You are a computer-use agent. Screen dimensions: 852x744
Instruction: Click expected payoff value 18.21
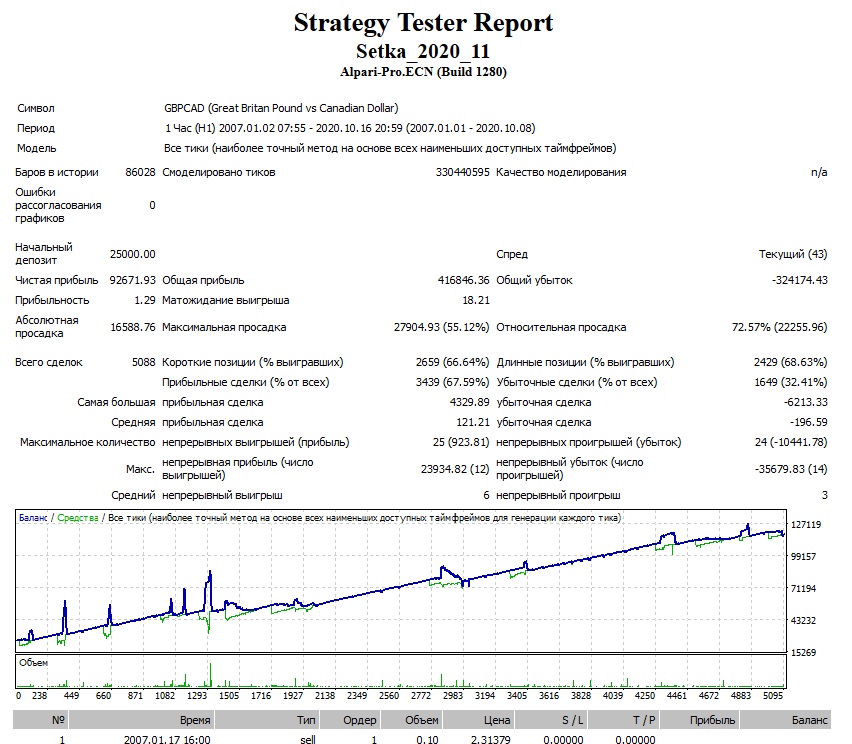pos(476,300)
